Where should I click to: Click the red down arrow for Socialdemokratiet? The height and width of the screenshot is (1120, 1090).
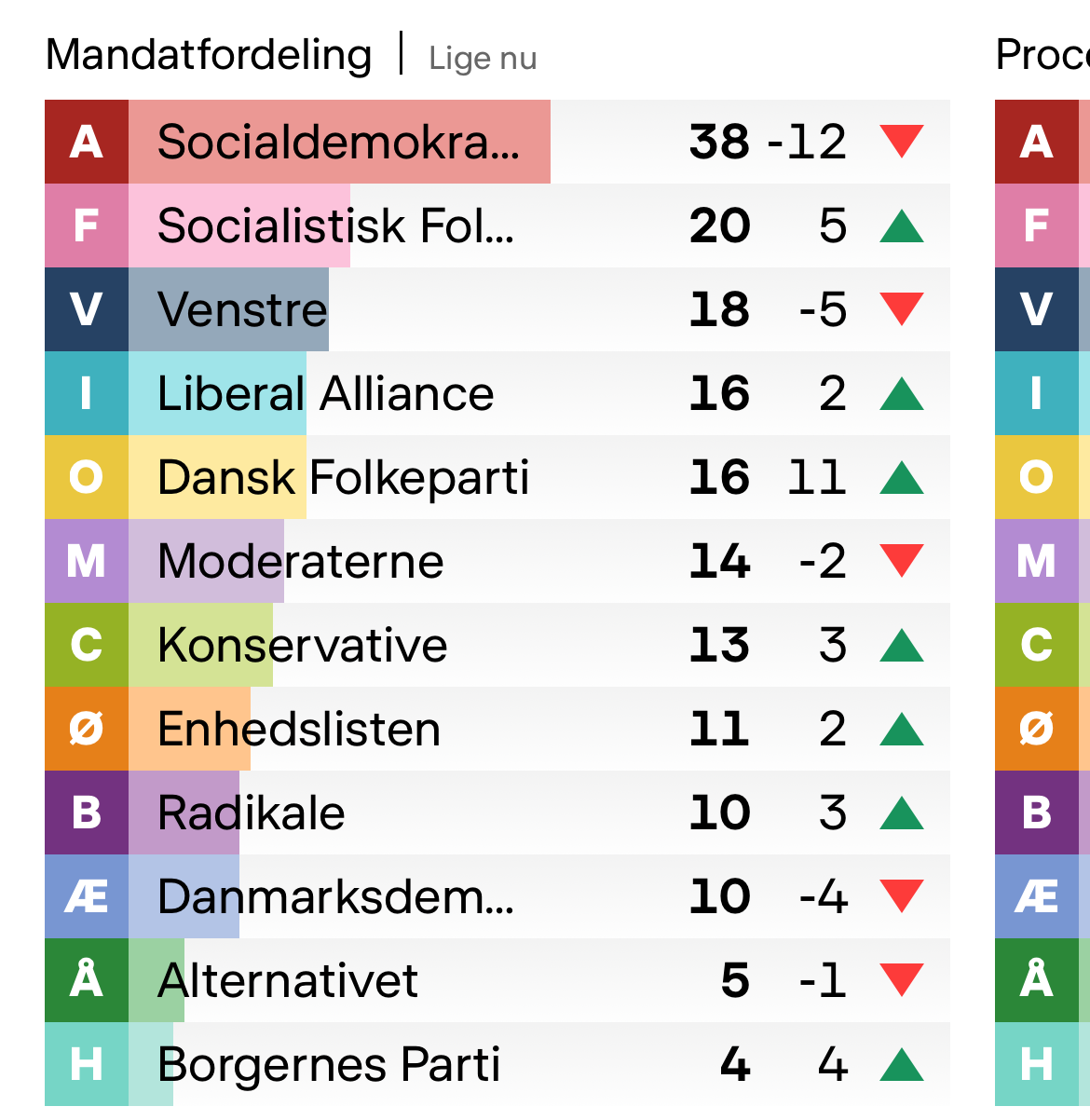pyautogui.click(x=901, y=142)
